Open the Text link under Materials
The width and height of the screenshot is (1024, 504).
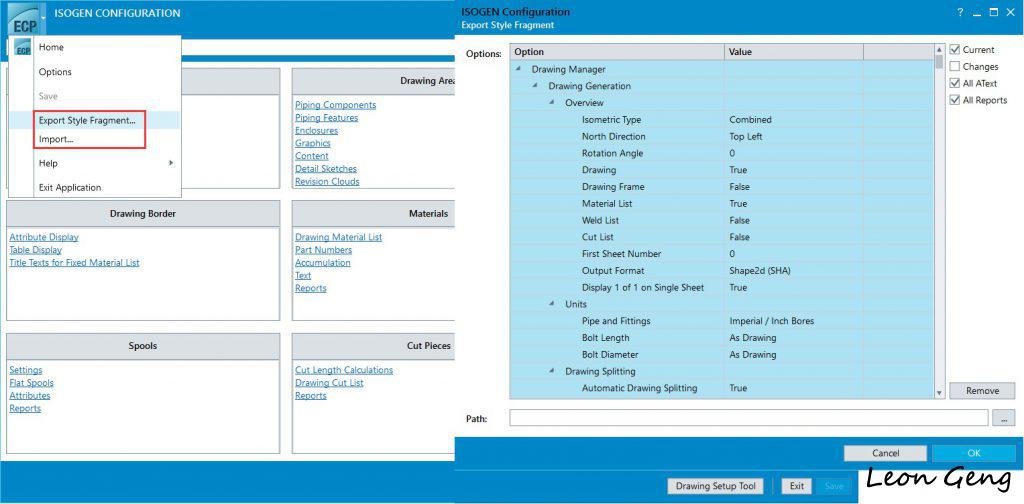[x=303, y=276]
